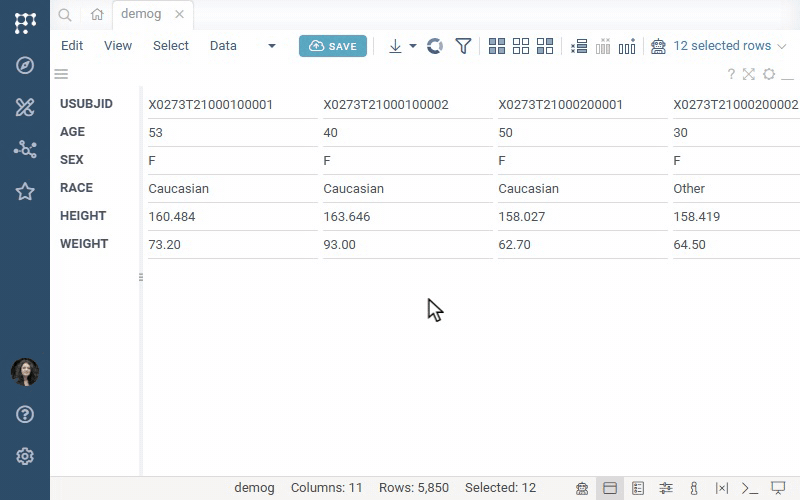Open Help circle icon in sidebar
The height and width of the screenshot is (500, 800).
pos(24,414)
